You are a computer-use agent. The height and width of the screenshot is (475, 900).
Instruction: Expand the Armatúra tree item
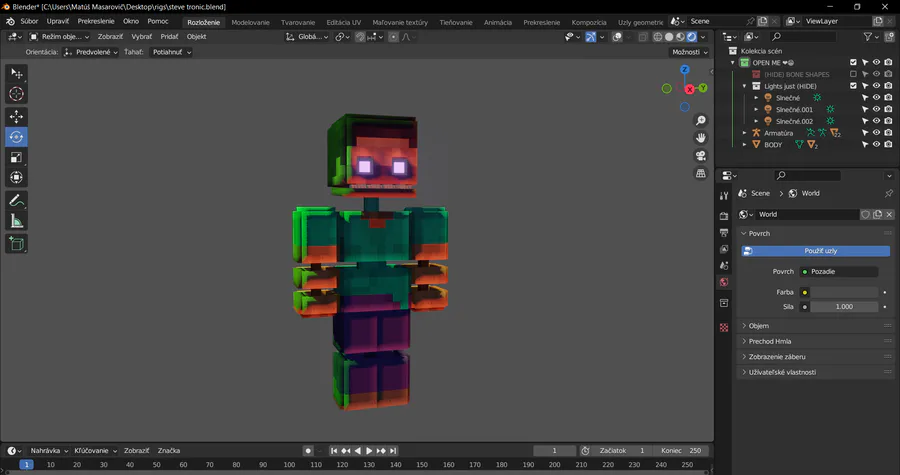click(744, 133)
